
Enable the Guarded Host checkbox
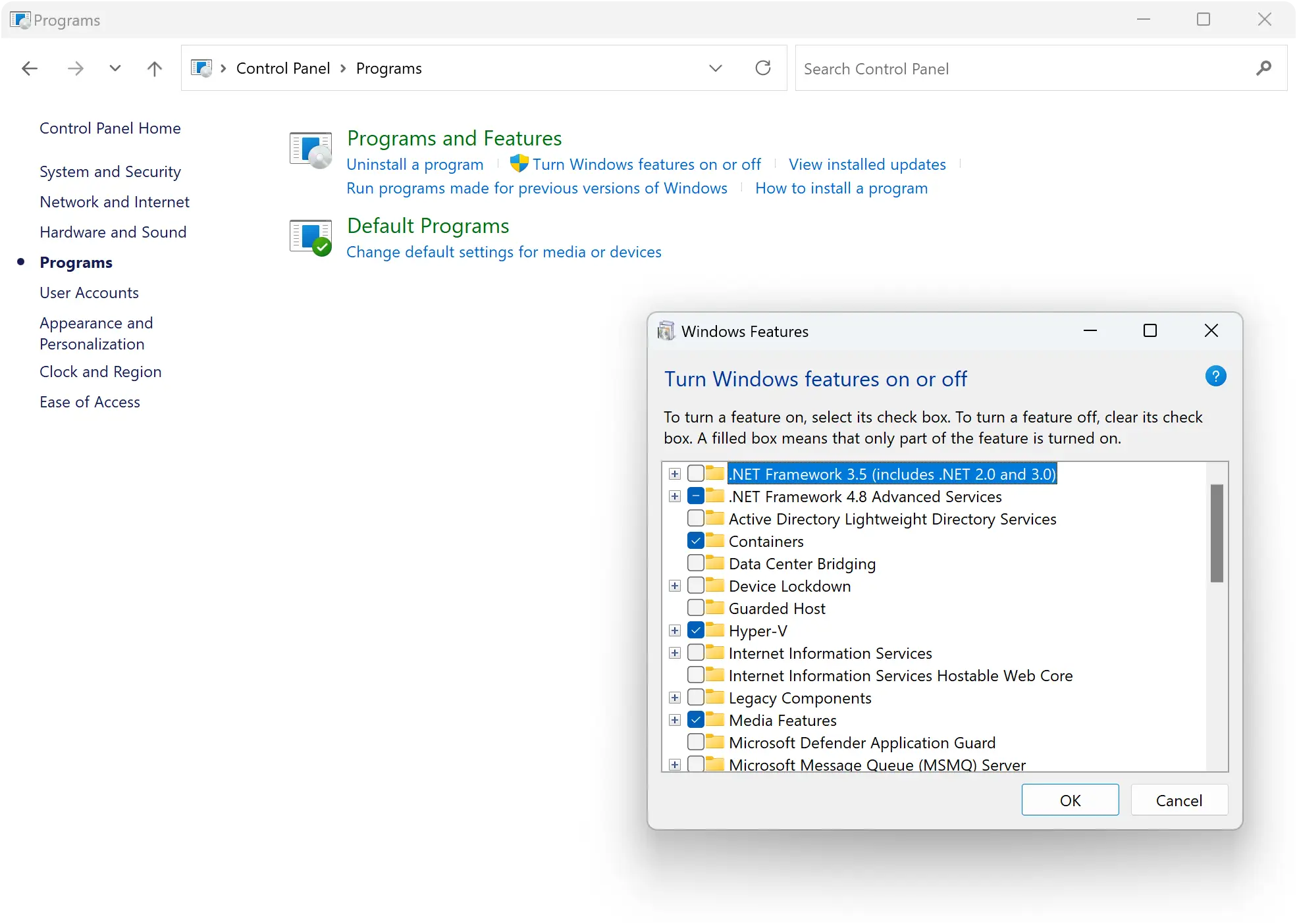point(696,607)
